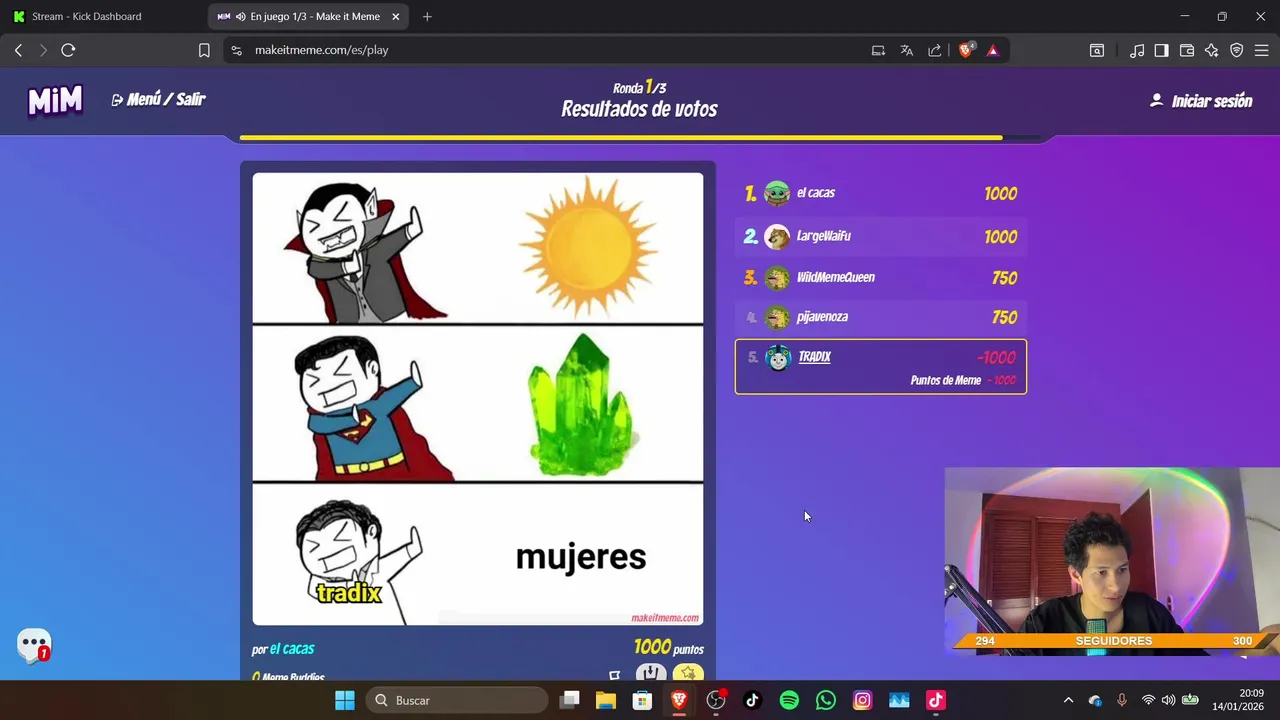The image size is (1280, 720).
Task: Close the Make it Meme tab
Action: tap(396, 16)
